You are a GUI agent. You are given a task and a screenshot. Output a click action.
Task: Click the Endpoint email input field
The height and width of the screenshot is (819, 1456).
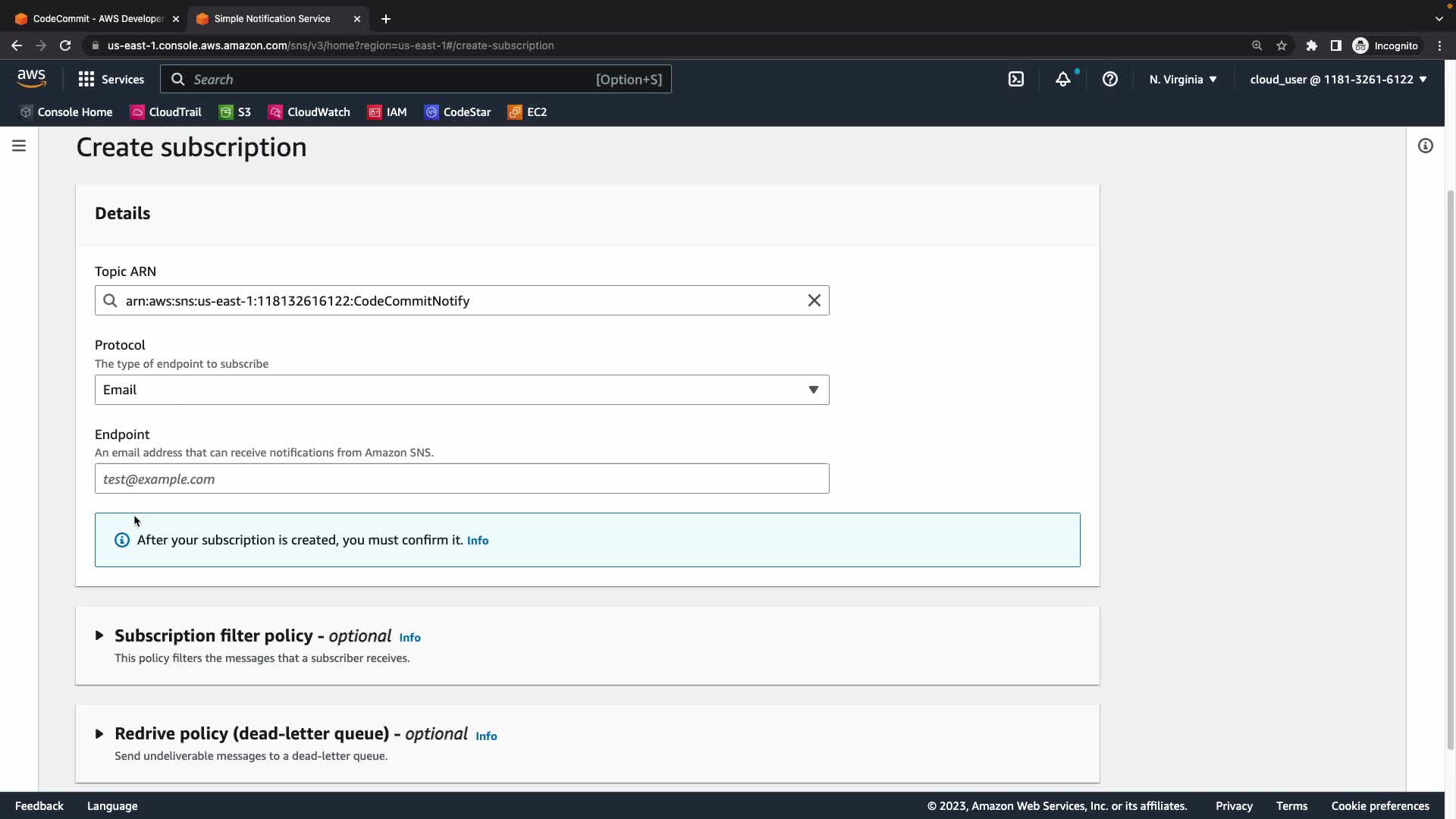point(461,479)
